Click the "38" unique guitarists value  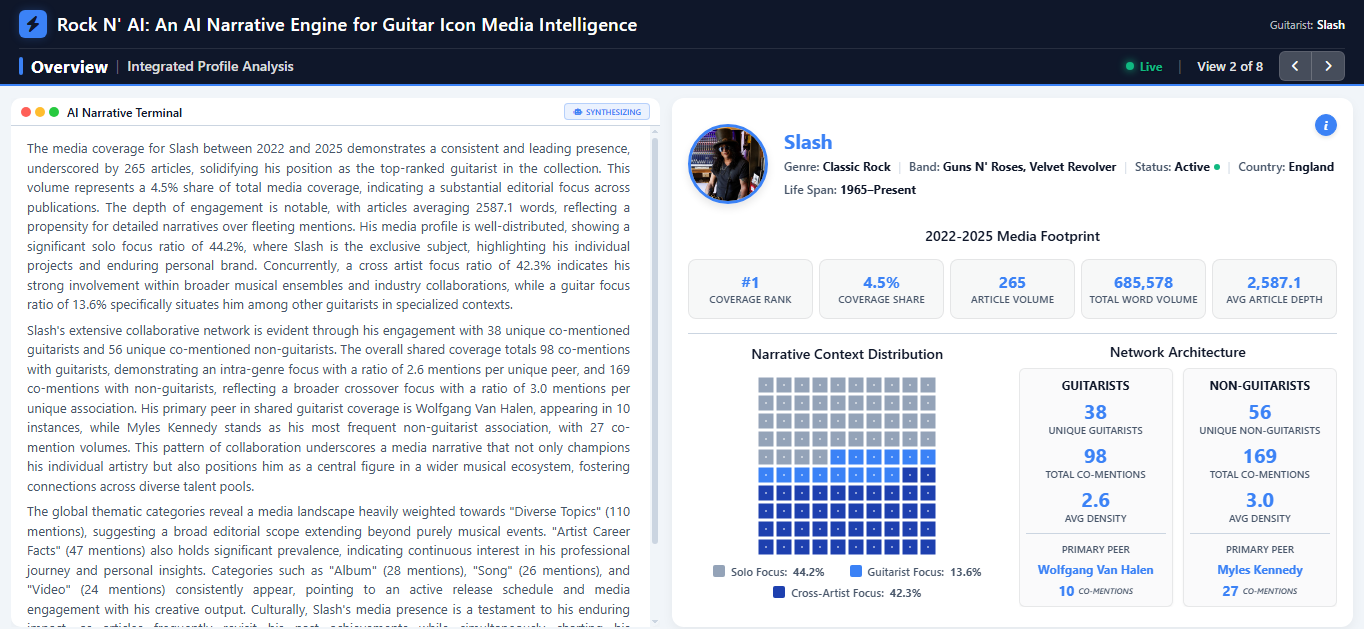(x=1095, y=412)
